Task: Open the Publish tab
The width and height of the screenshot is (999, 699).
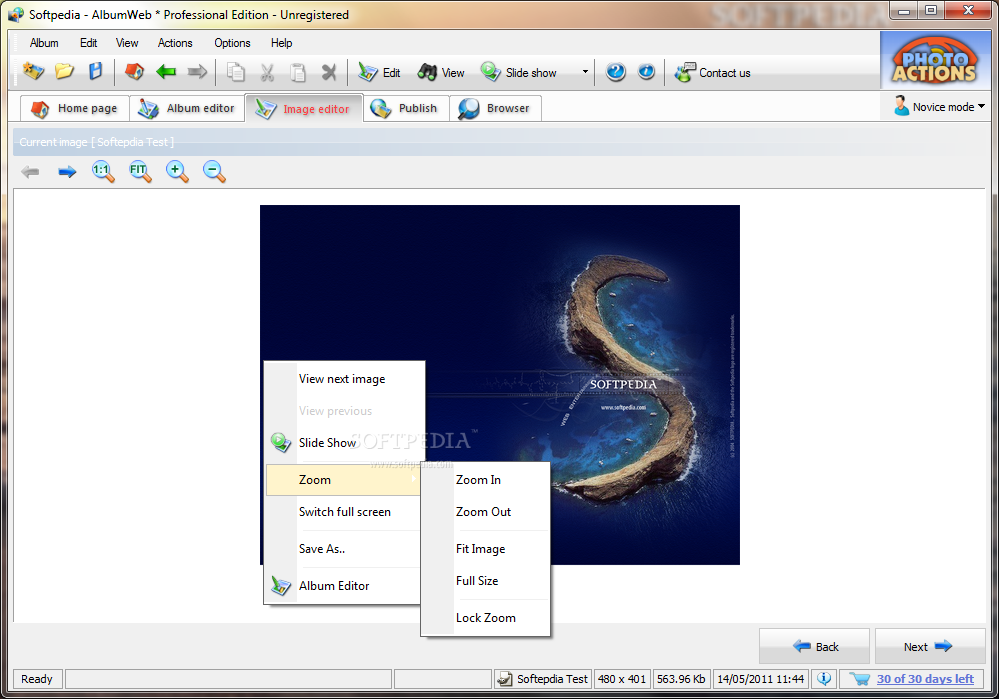Action: [x=406, y=108]
